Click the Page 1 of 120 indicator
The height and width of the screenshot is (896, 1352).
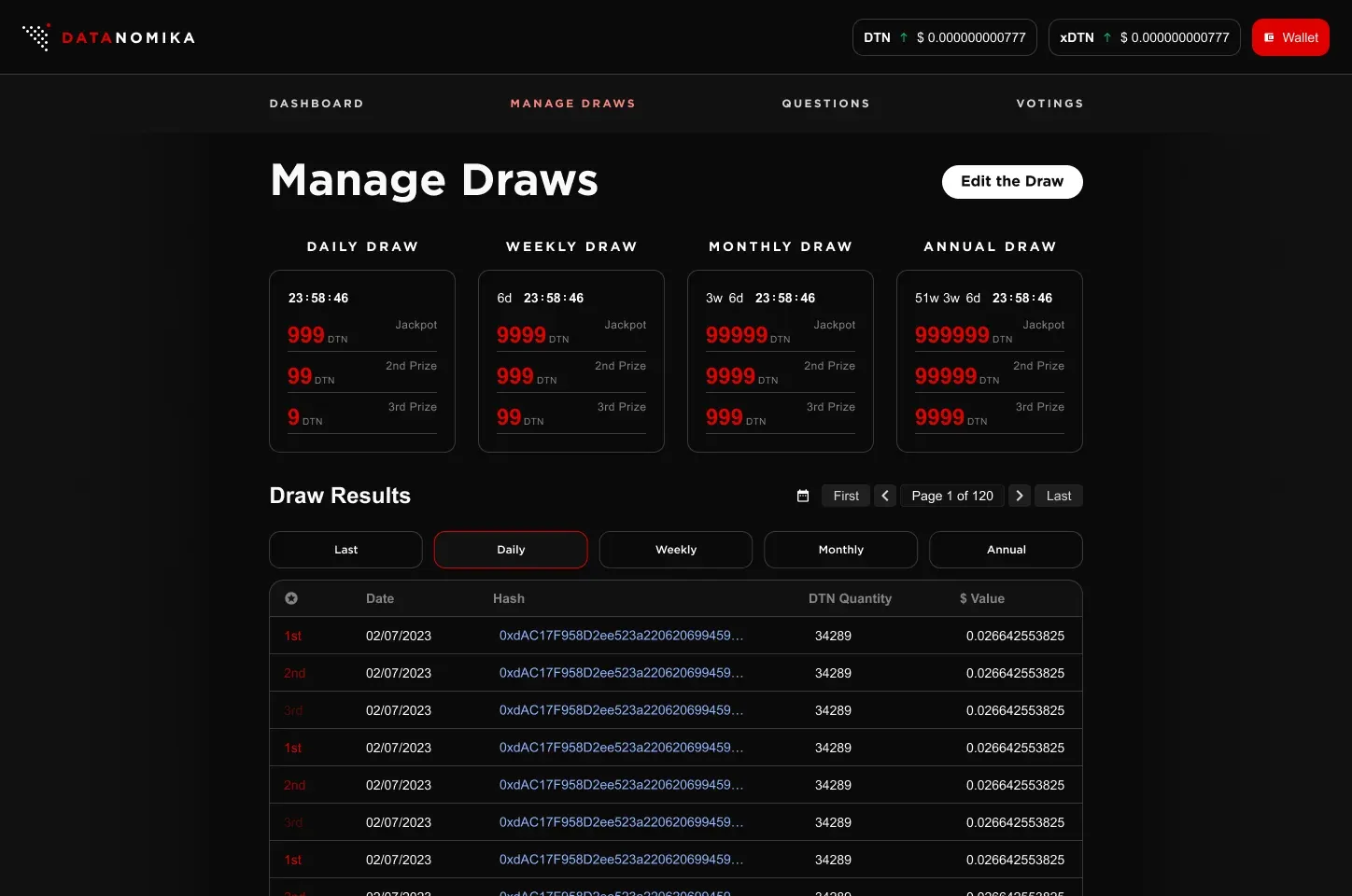click(952, 496)
